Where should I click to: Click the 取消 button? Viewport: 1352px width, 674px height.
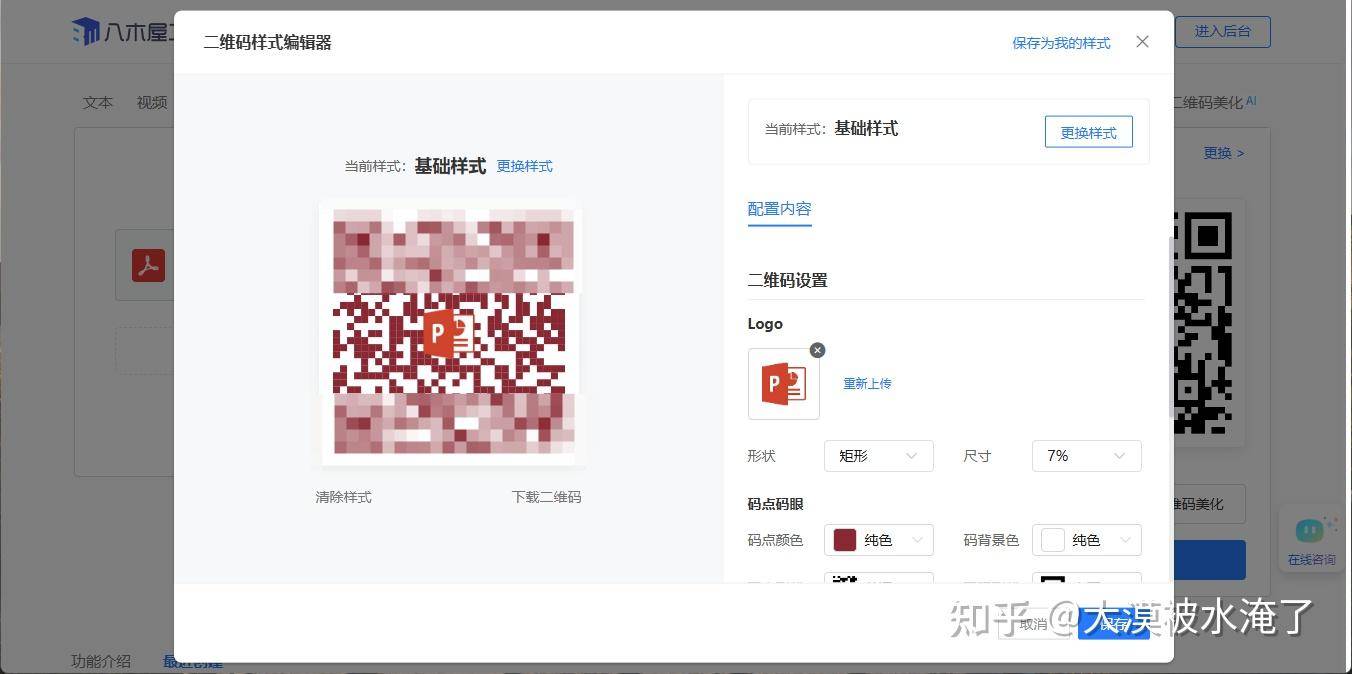coord(1034,624)
